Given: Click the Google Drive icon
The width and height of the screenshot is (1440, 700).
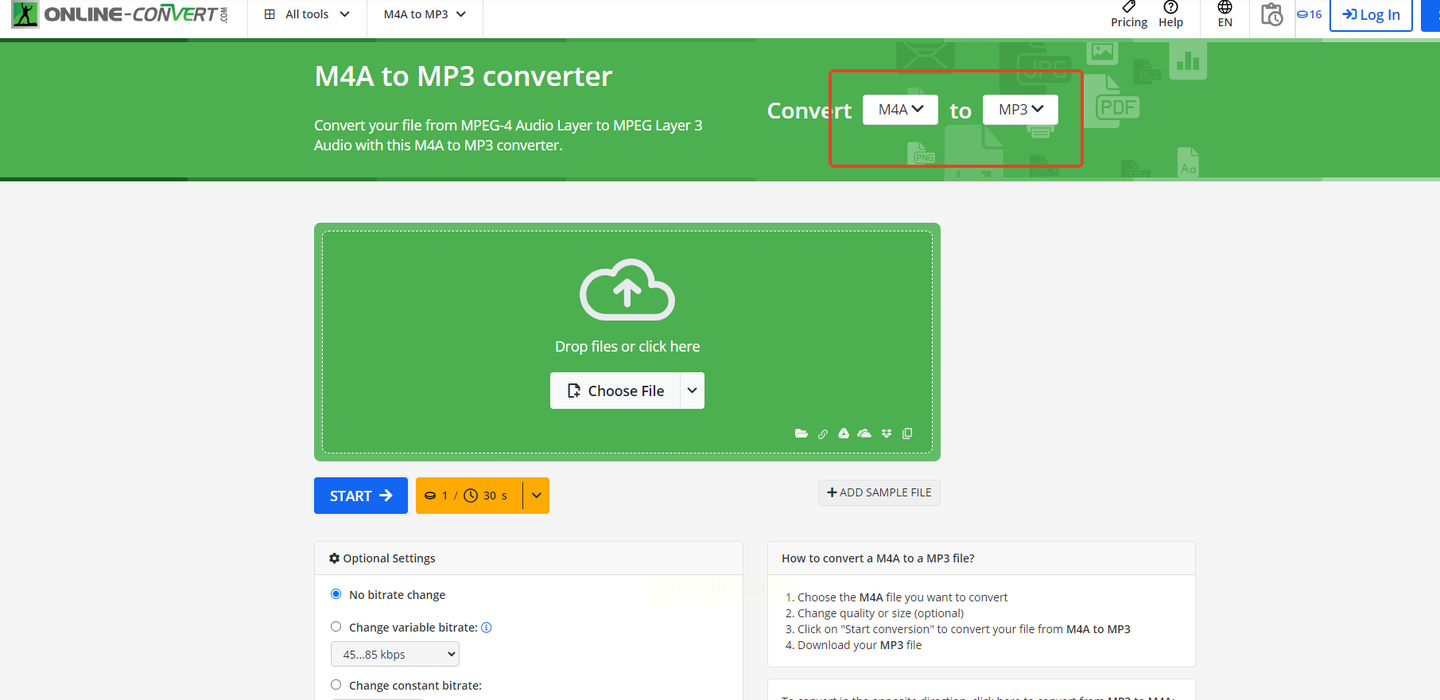Looking at the screenshot, I should (844, 434).
